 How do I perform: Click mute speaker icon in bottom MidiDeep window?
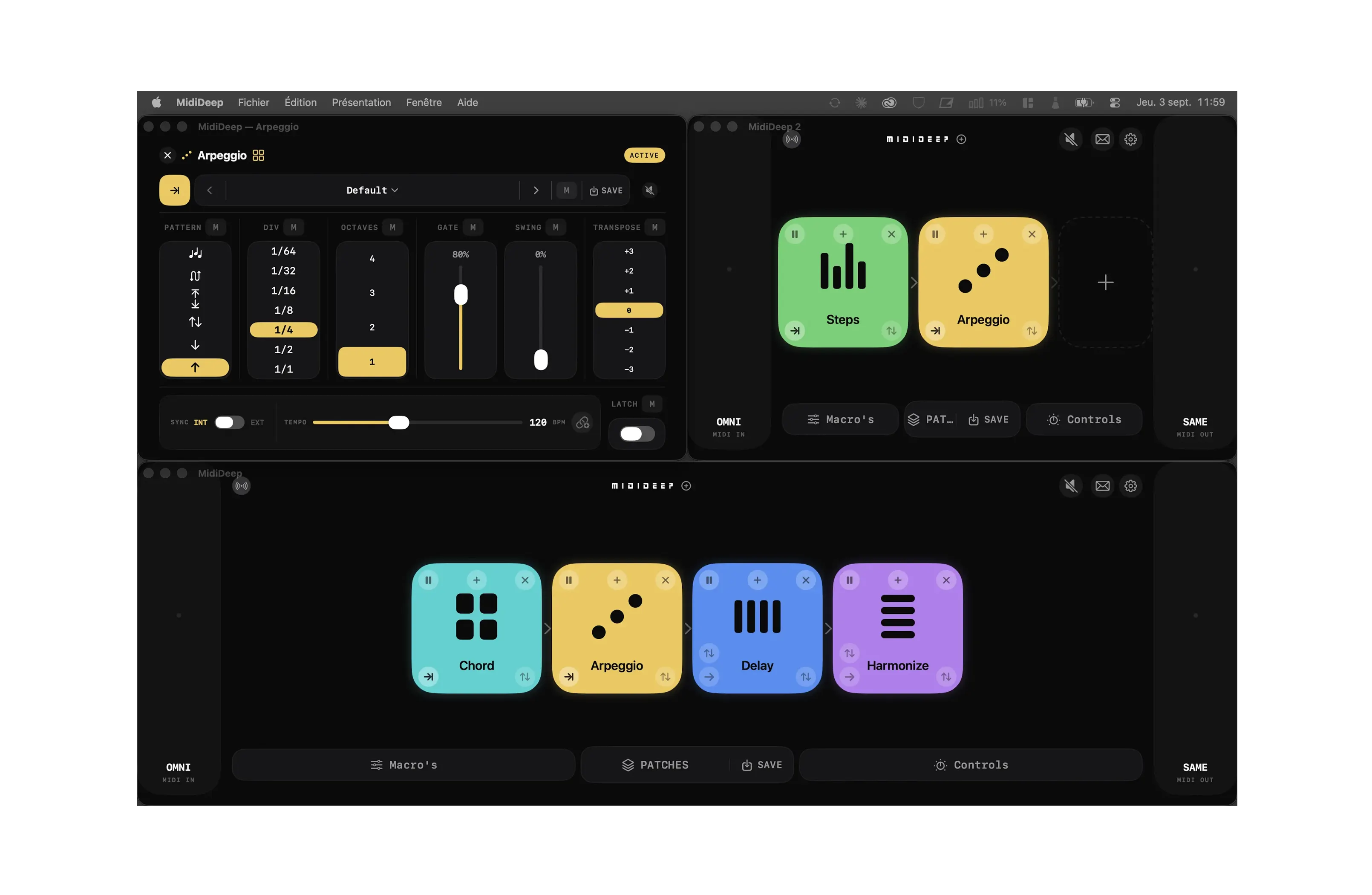(x=1070, y=486)
